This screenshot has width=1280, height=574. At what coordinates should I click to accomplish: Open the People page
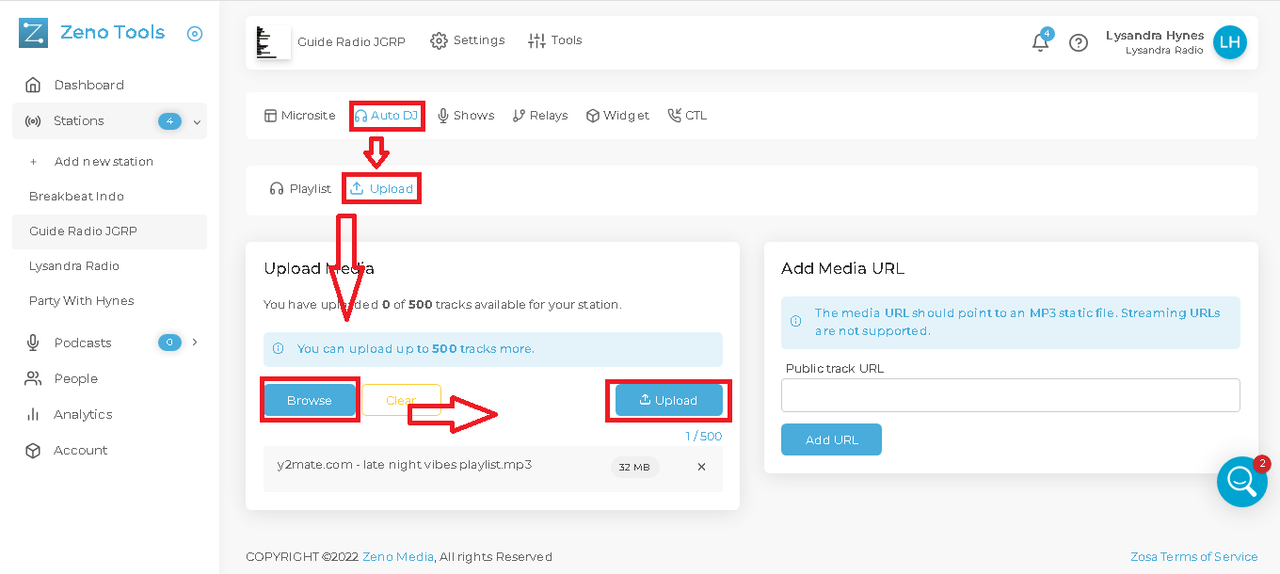tap(76, 379)
